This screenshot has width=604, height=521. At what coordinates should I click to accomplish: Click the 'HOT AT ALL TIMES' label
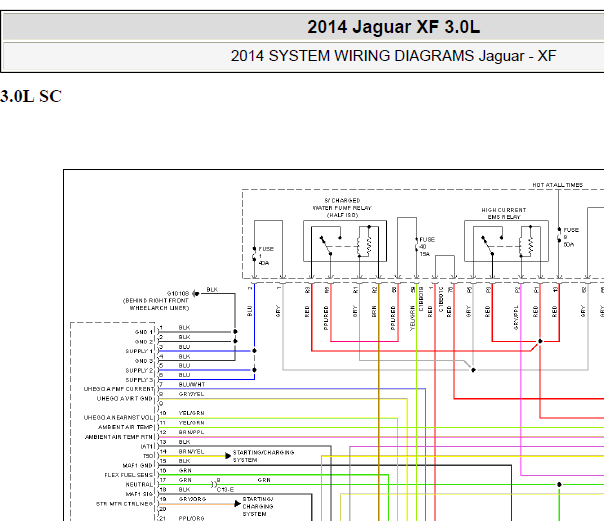coord(557,185)
